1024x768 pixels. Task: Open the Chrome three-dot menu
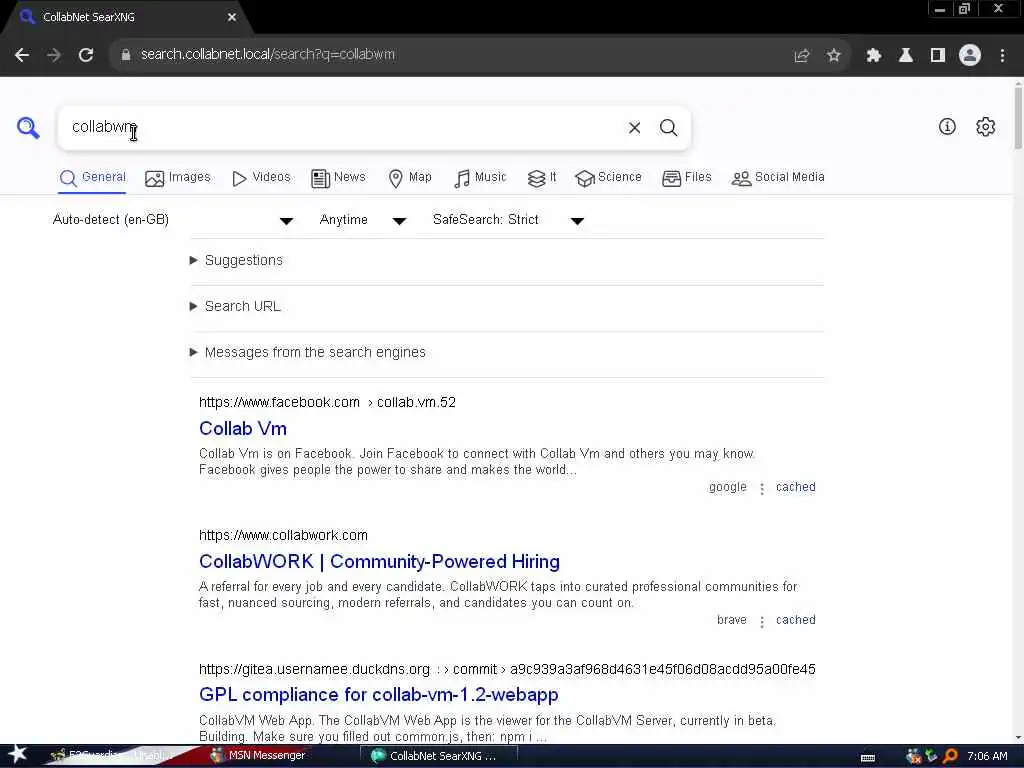[x=1002, y=56]
